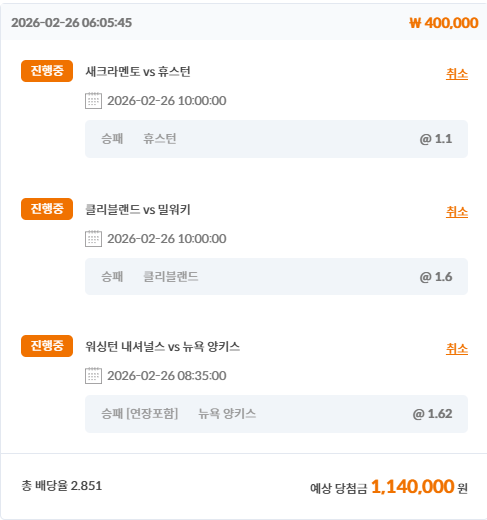Viewport: 487px width, 520px height.
Task: Click the 새크라멘토 vs 휴스턴 match title
Action: (x=138, y=72)
